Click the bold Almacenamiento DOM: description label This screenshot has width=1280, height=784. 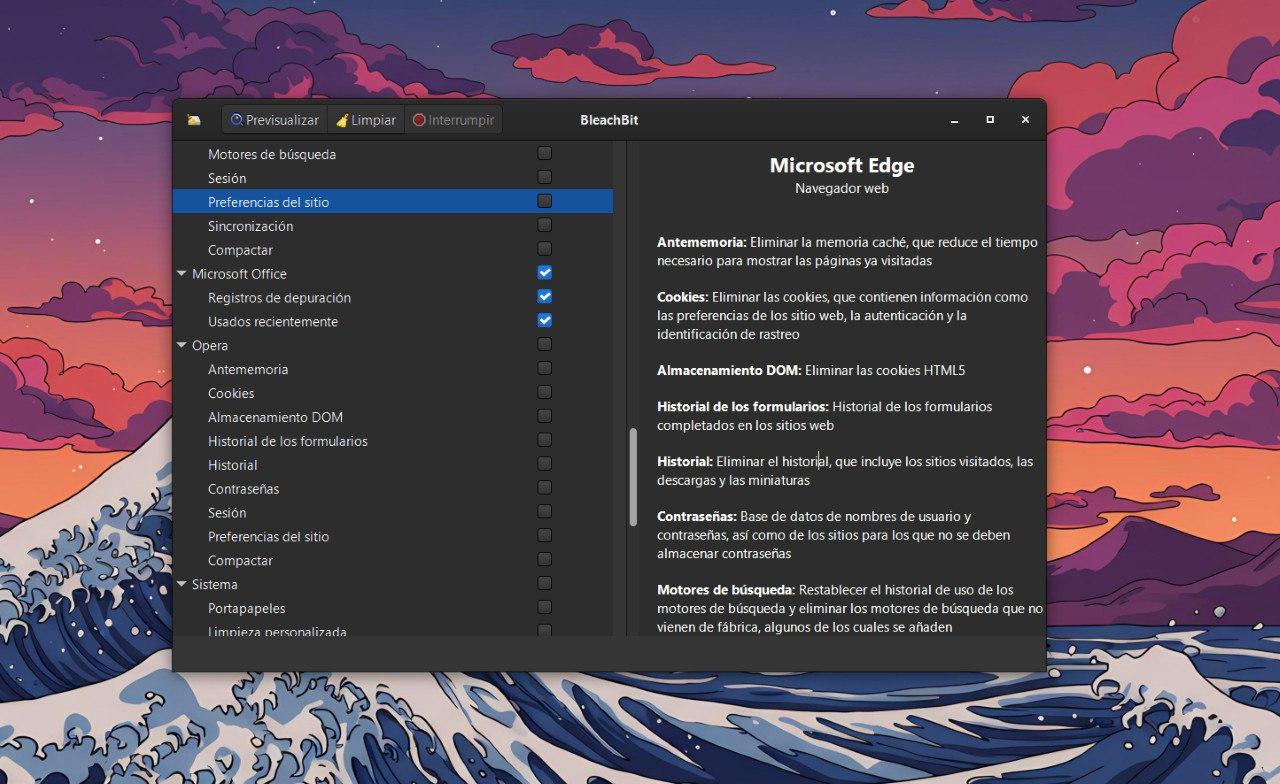(729, 370)
